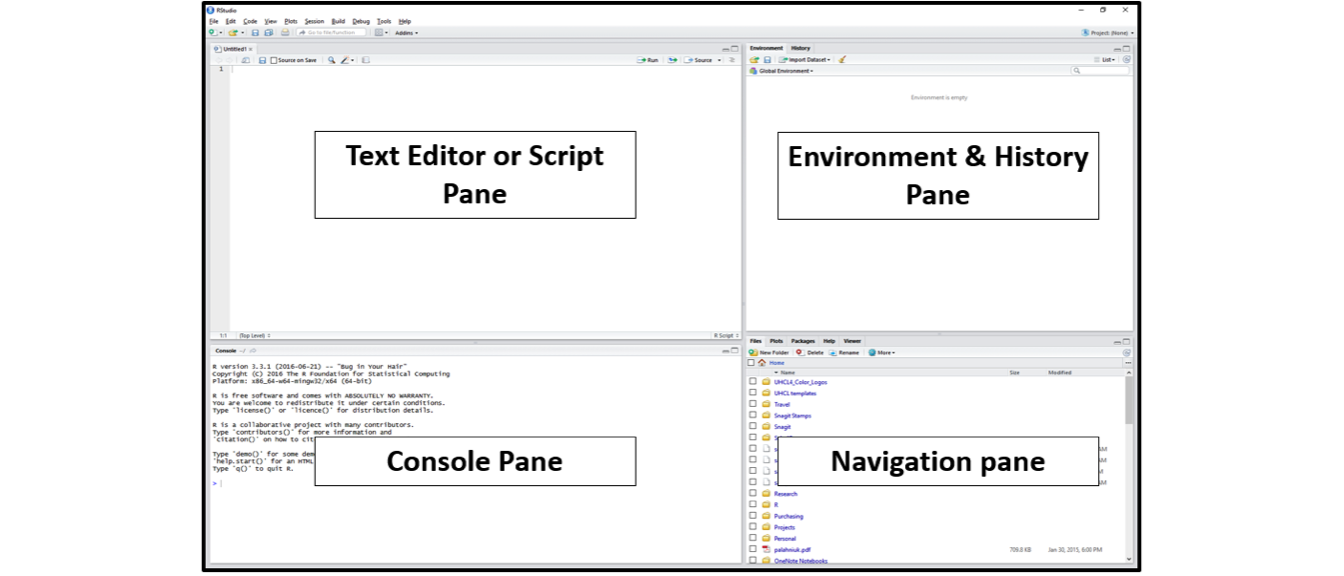The width and height of the screenshot is (1344, 576).
Task: Click the Save Workspace icon in Environment pane
Action: coord(767,60)
